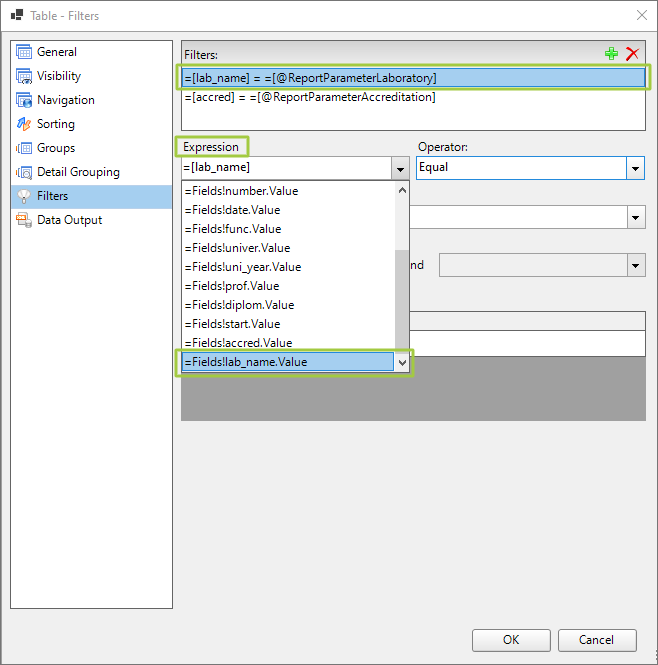This screenshot has height=665, width=658.
Task: Select the accred filter row
Action: (310, 97)
